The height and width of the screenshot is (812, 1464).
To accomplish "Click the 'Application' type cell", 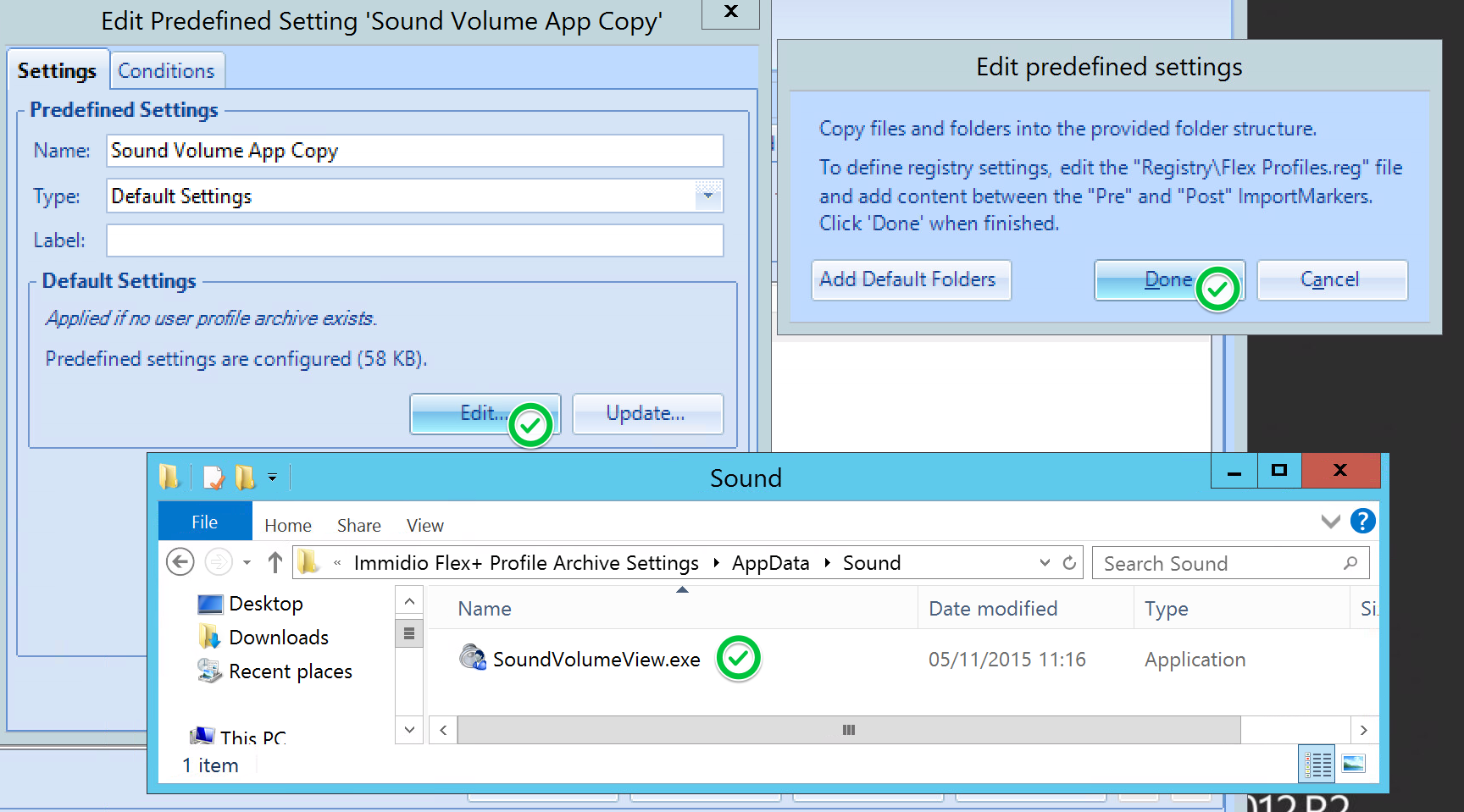I will 1195,660.
